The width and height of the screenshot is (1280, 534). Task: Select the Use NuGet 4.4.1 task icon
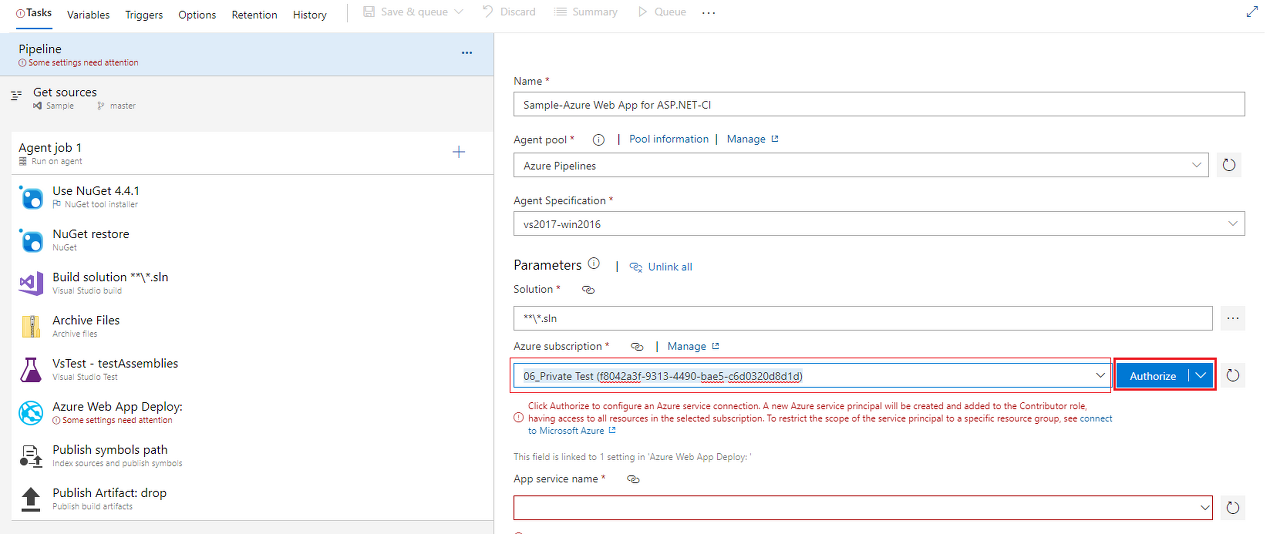(30, 196)
